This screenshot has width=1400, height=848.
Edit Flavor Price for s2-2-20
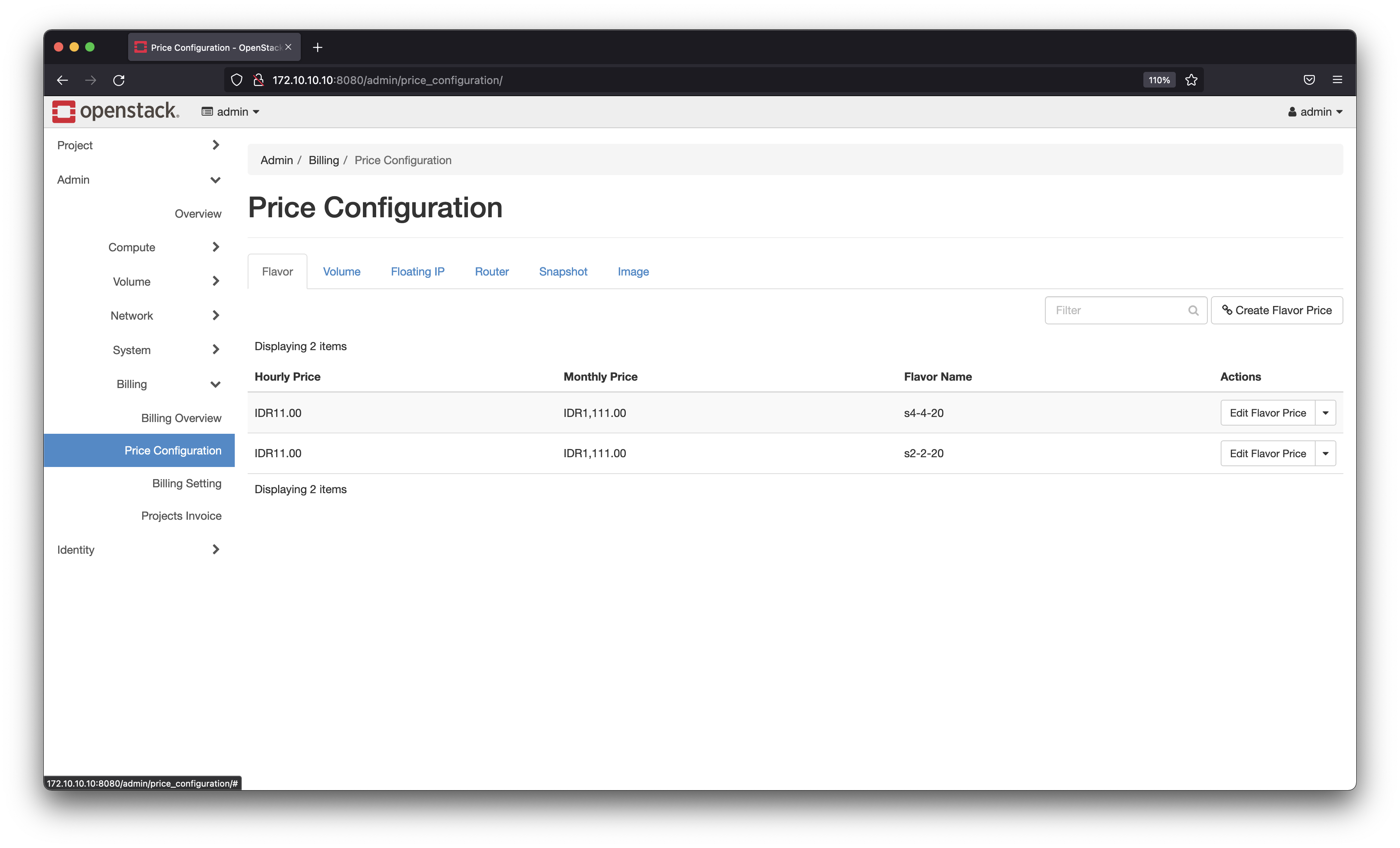pos(1268,454)
